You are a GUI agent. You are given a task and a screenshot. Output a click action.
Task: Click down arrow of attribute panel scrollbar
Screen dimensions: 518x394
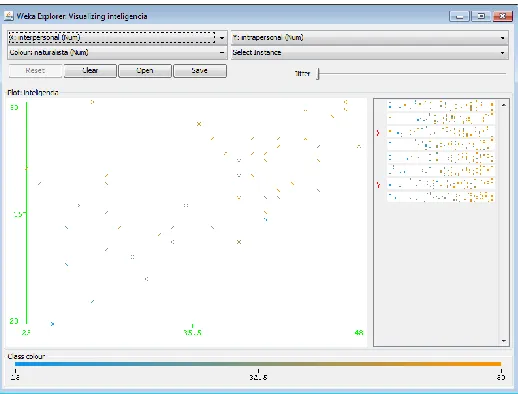(504, 341)
